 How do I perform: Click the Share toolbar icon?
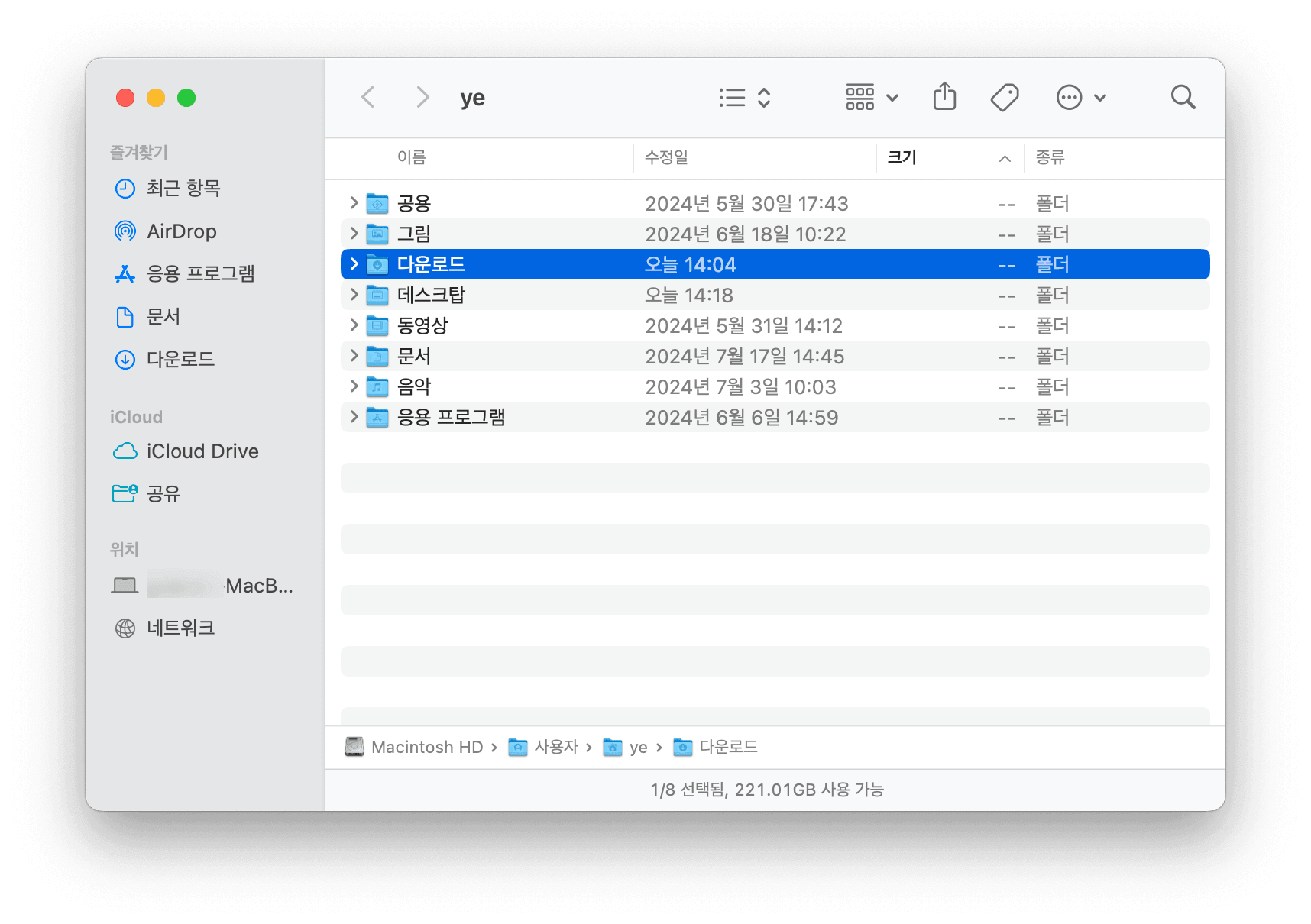pyautogui.click(x=945, y=97)
